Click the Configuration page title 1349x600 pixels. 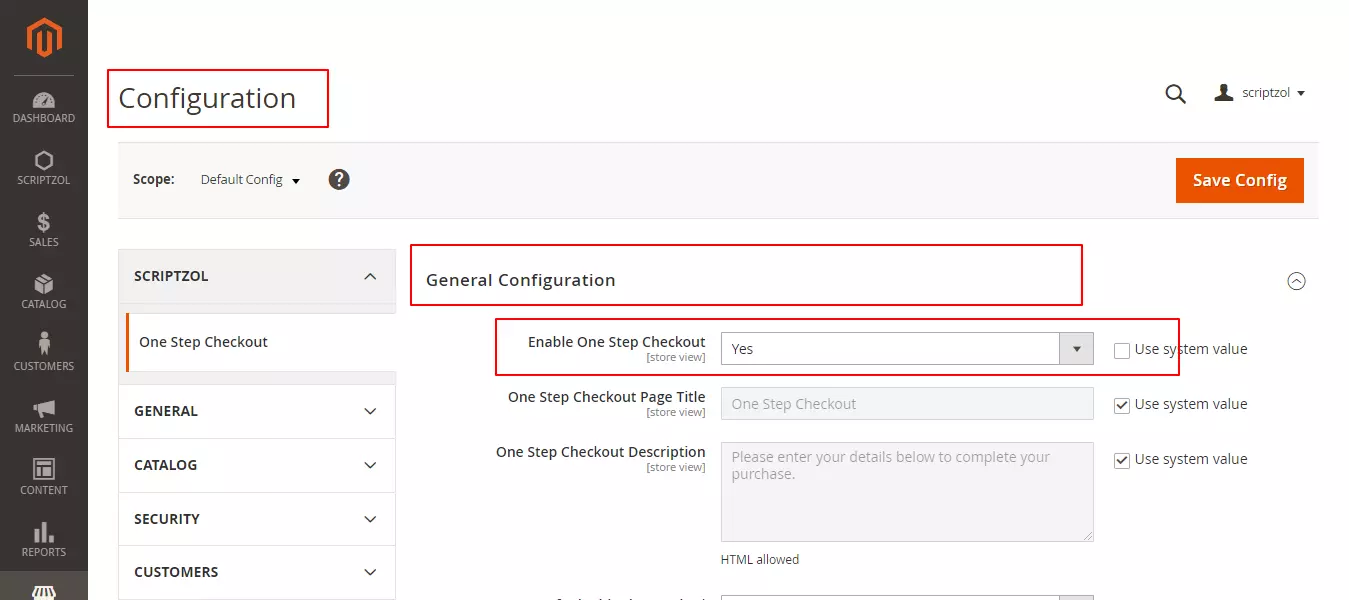(207, 98)
